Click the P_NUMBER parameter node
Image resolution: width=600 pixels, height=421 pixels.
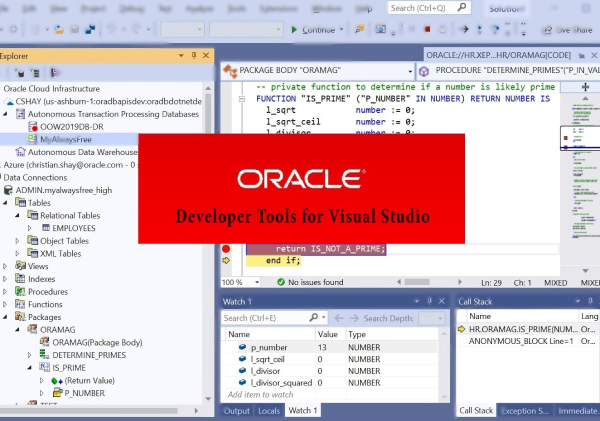pos(84,393)
